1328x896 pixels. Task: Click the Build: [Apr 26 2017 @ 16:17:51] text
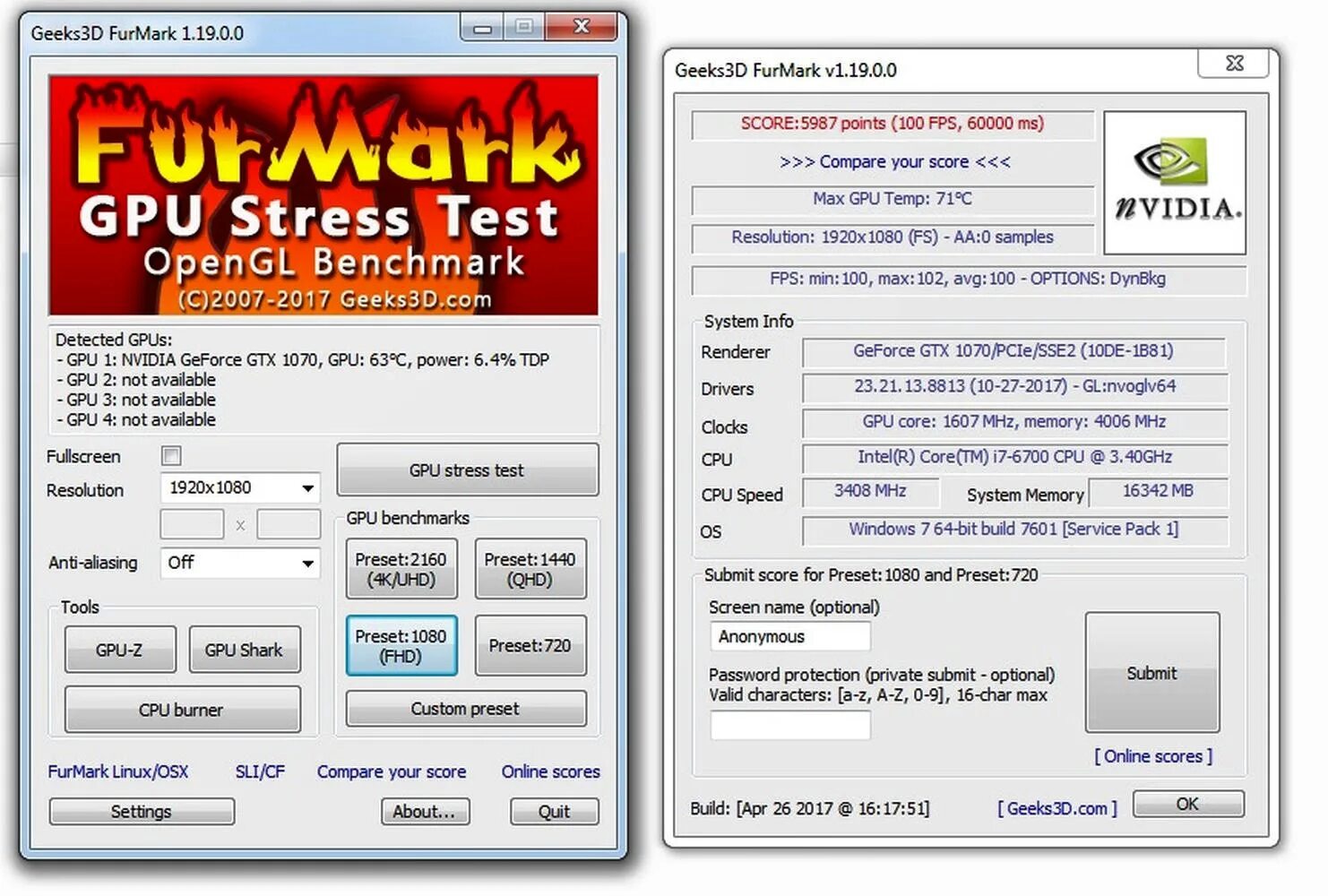point(810,808)
